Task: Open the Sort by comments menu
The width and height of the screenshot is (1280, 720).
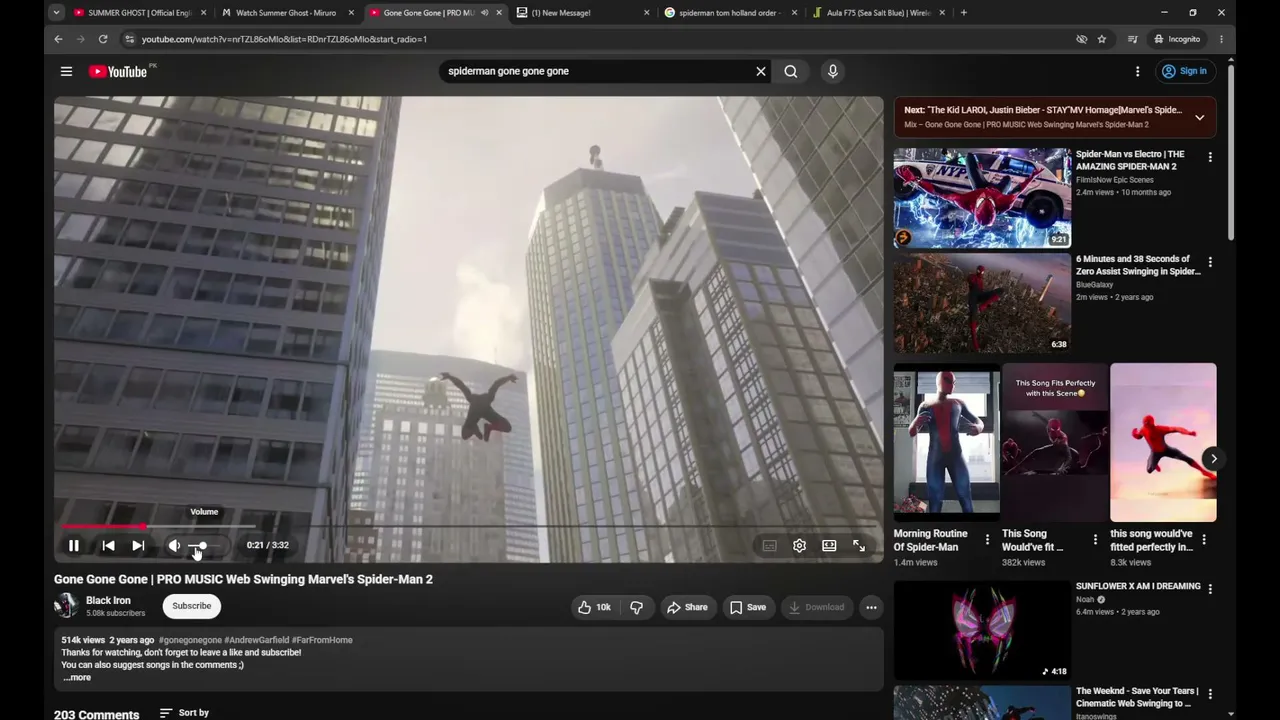Action: [184, 713]
